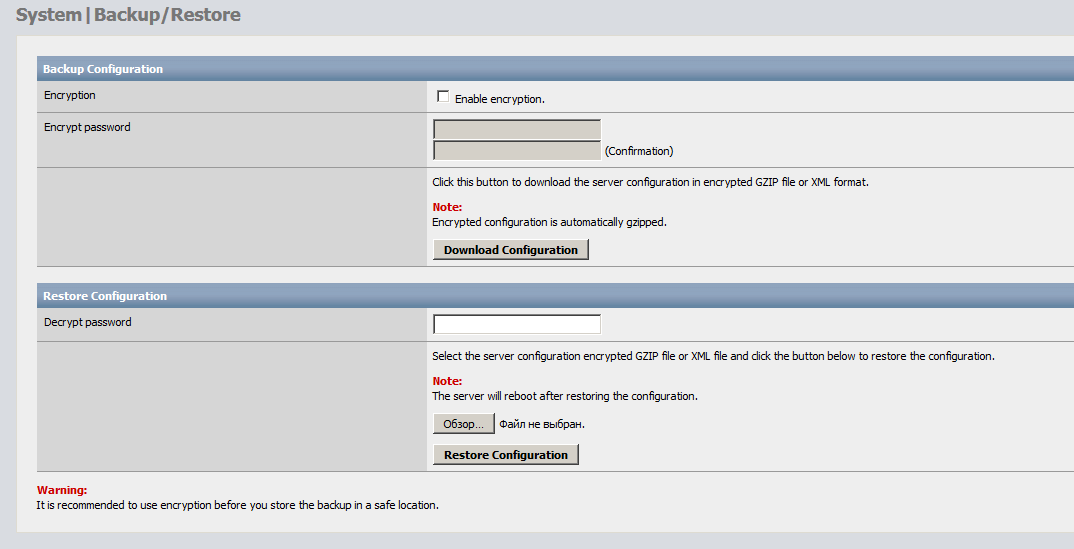This screenshot has height=549, width=1074.
Task: Click the Encrypt password row label
Action: pos(87,127)
